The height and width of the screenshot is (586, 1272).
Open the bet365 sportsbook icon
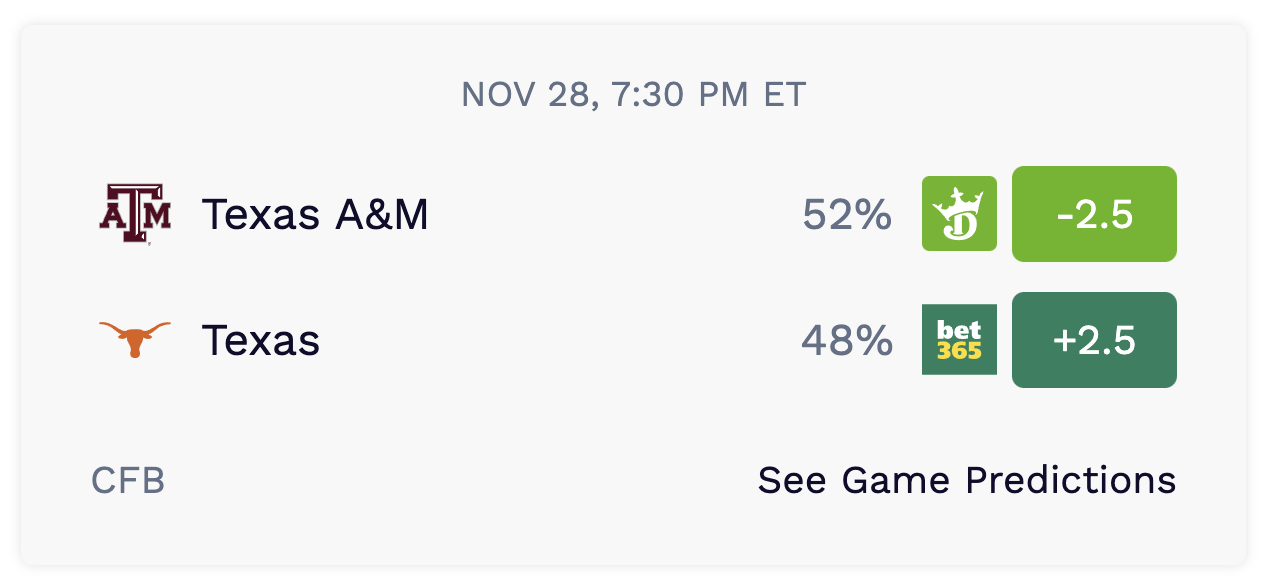click(959, 340)
